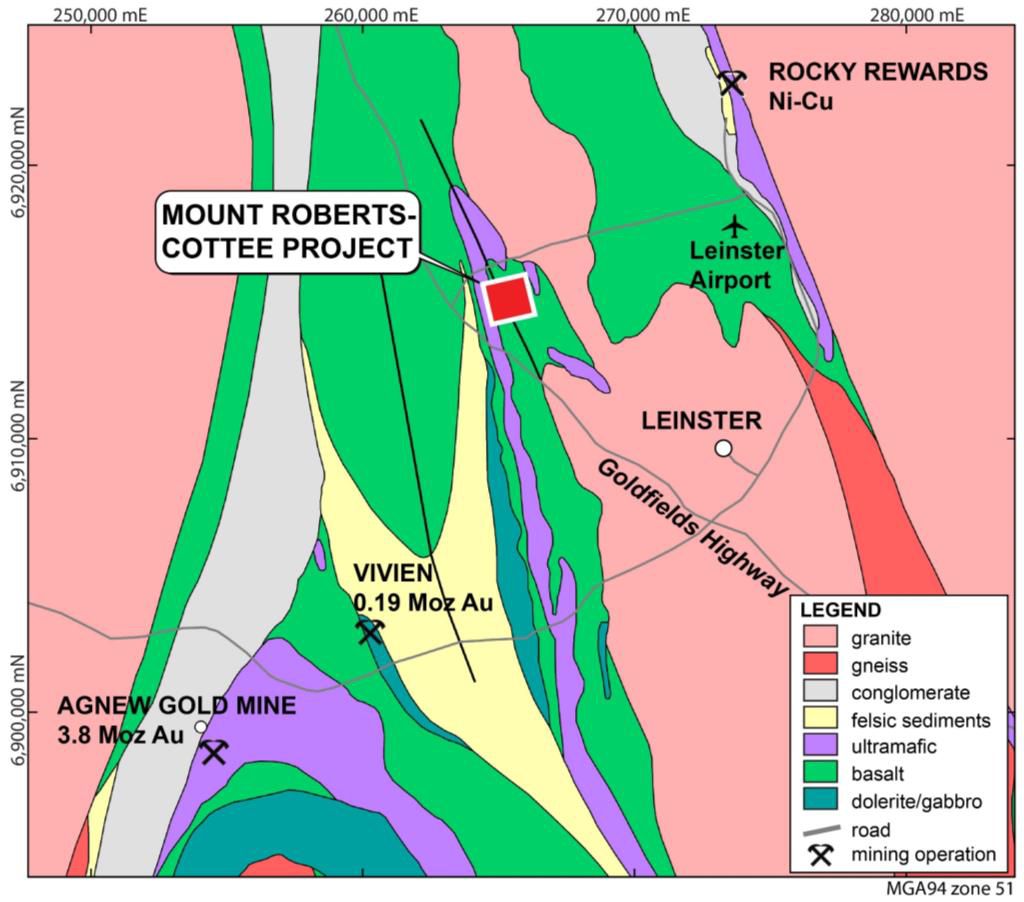Pick the ultramafic purple legend swatch

tap(824, 747)
